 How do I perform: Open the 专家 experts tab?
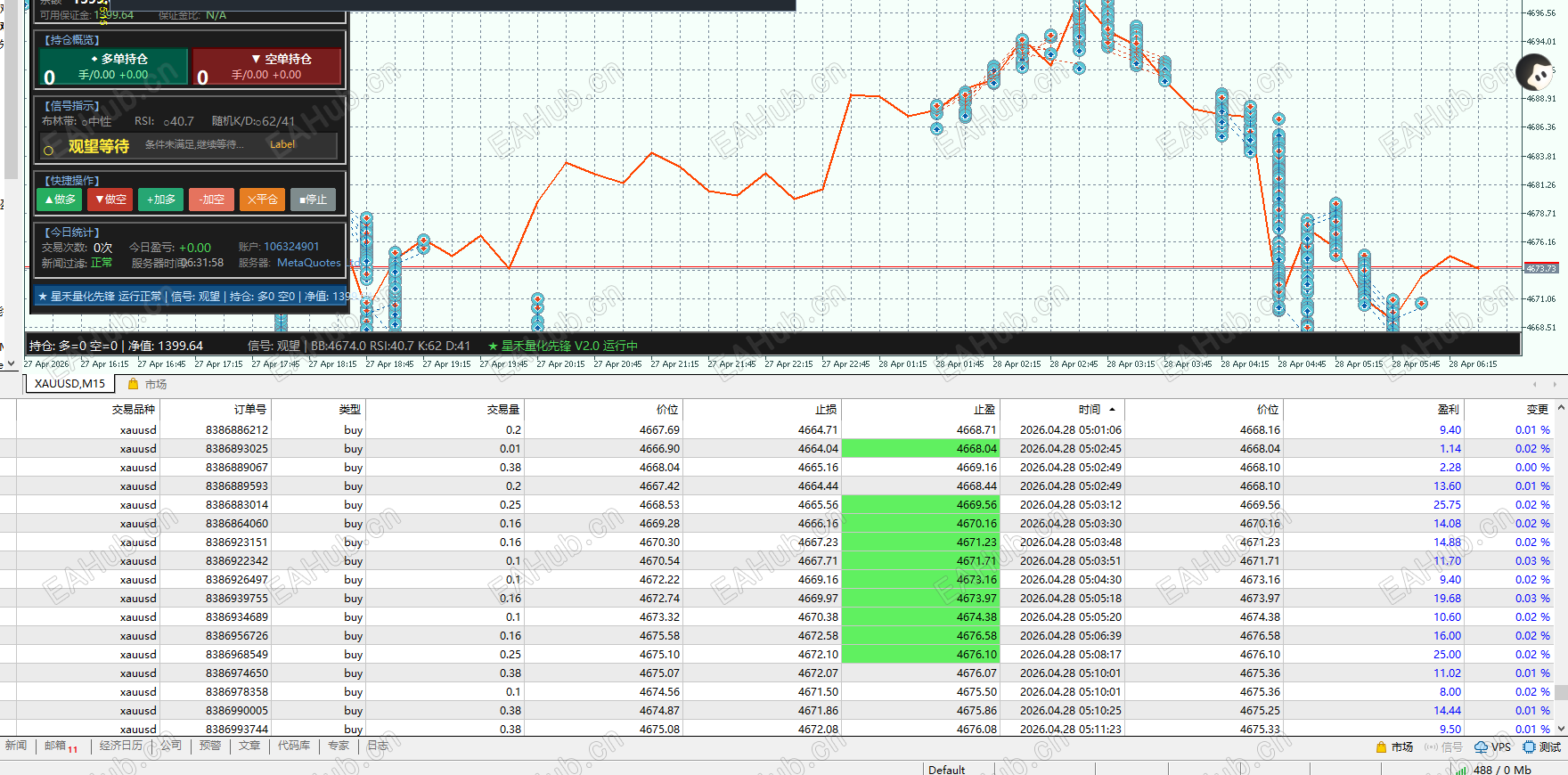(x=339, y=746)
